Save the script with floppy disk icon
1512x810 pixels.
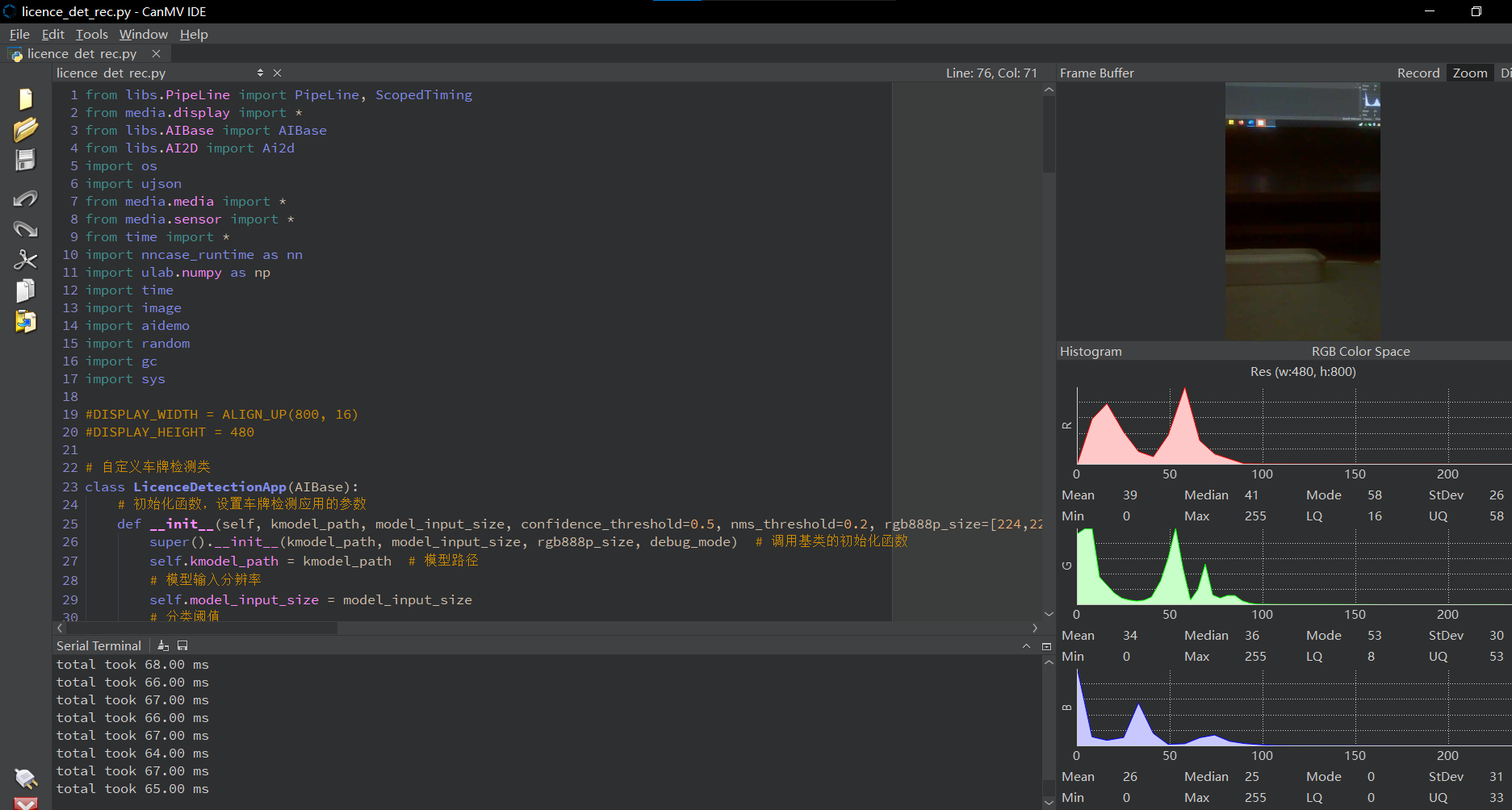point(25,160)
